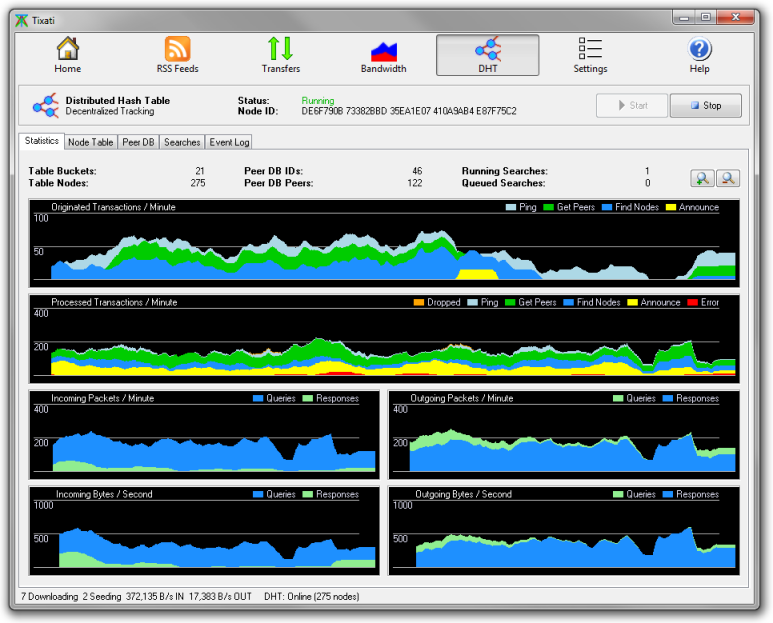Screen dimensions: 773x623
Task: Click the zoom out graph magnifier icon
Action: 728,178
